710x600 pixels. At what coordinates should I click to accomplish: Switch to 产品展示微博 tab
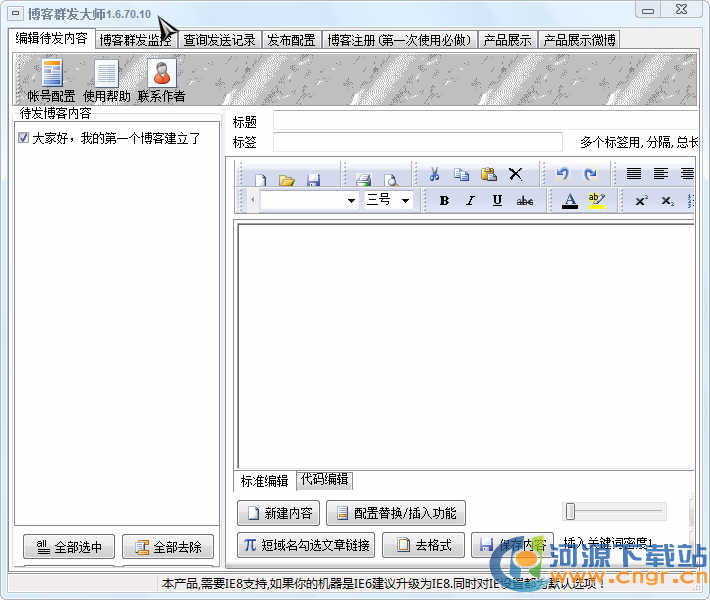click(579, 40)
